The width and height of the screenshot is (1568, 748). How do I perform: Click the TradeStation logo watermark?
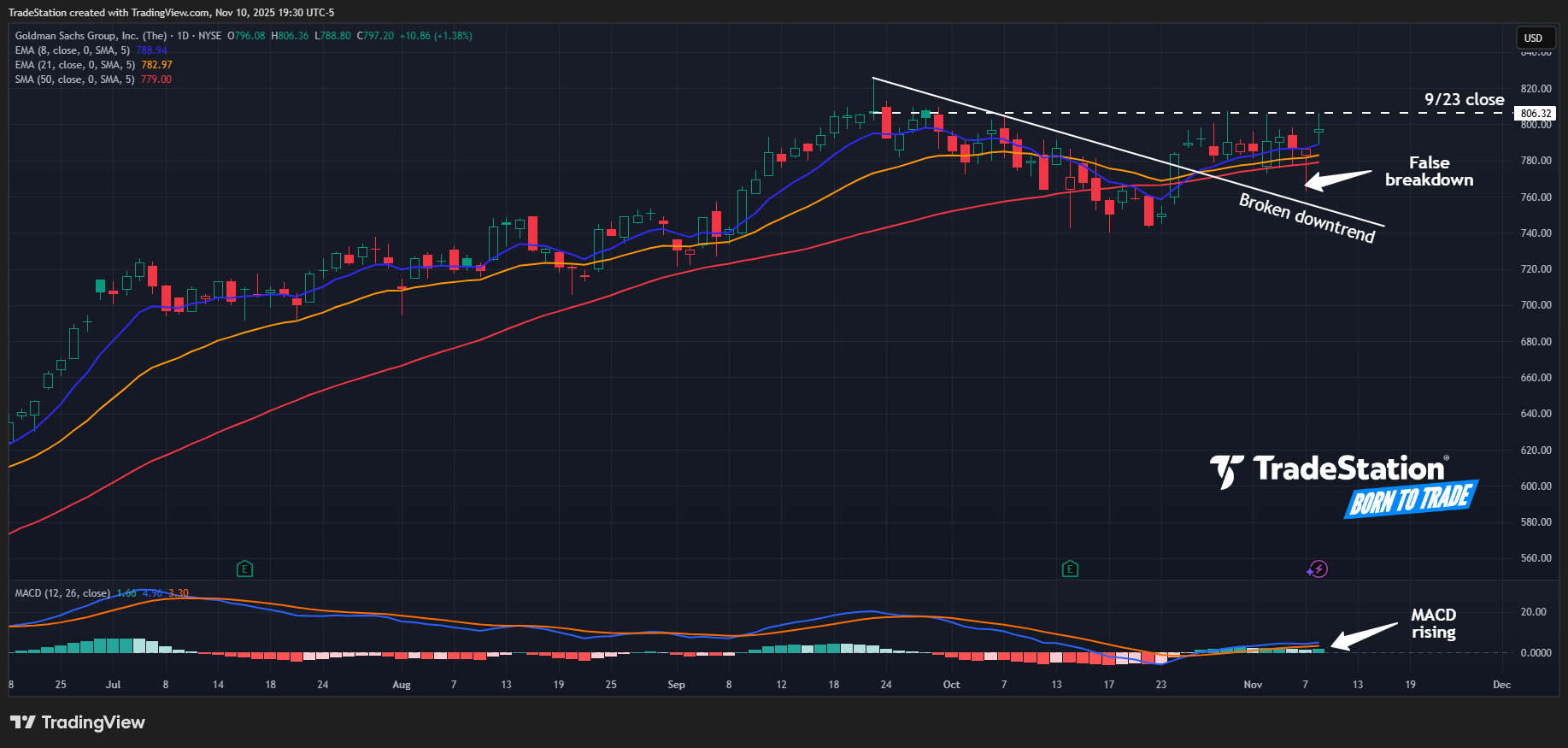coord(1328,469)
